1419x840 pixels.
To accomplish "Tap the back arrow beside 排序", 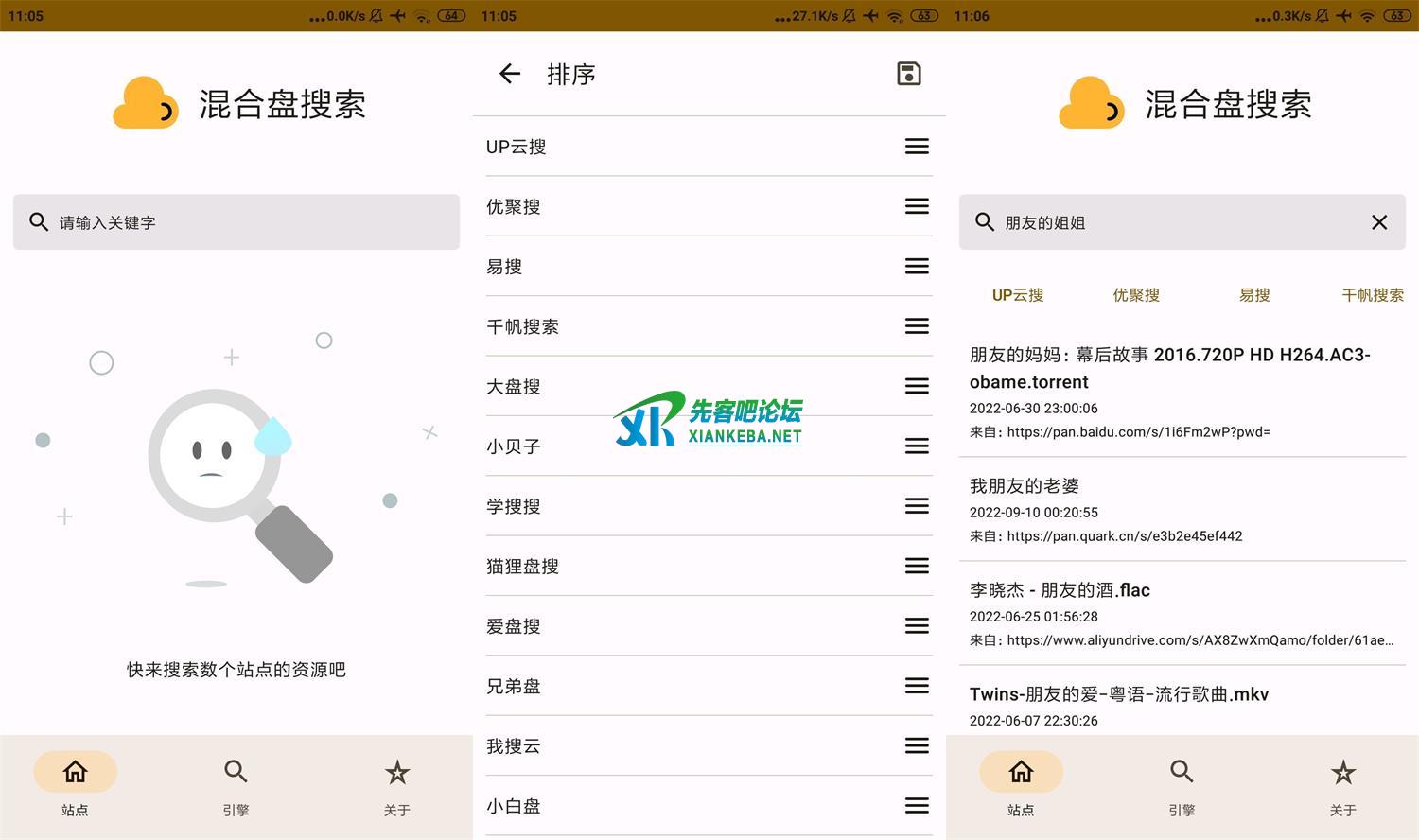I will pyautogui.click(x=510, y=74).
